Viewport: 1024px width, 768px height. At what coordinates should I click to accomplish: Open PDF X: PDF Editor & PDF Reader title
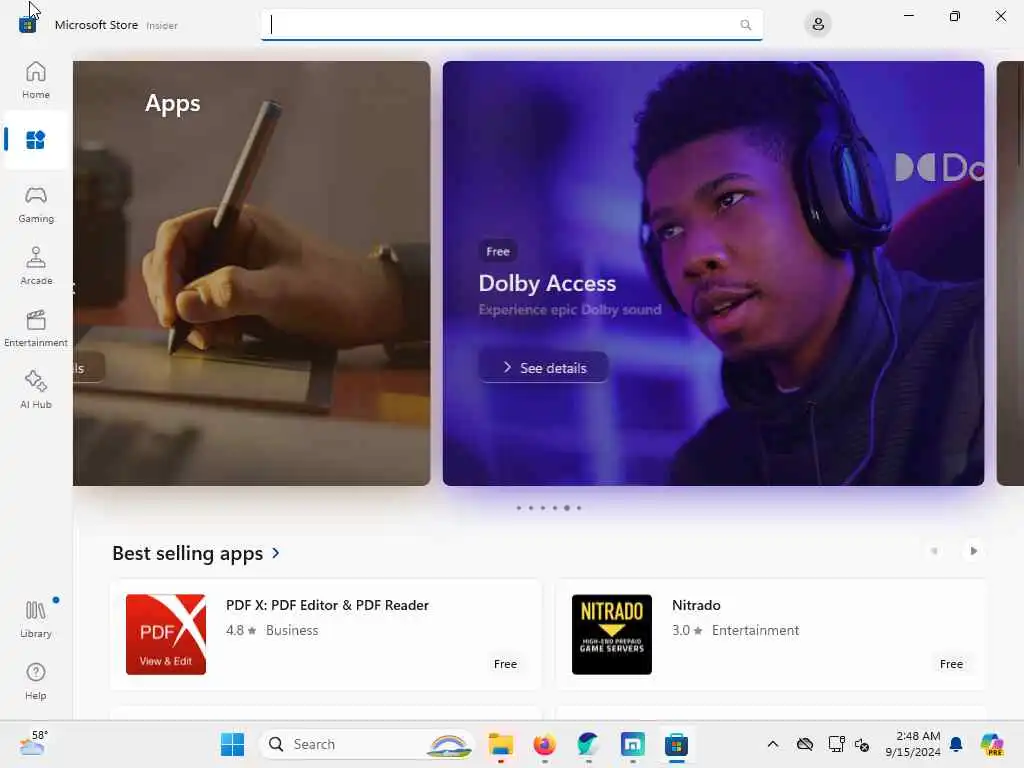pos(327,605)
